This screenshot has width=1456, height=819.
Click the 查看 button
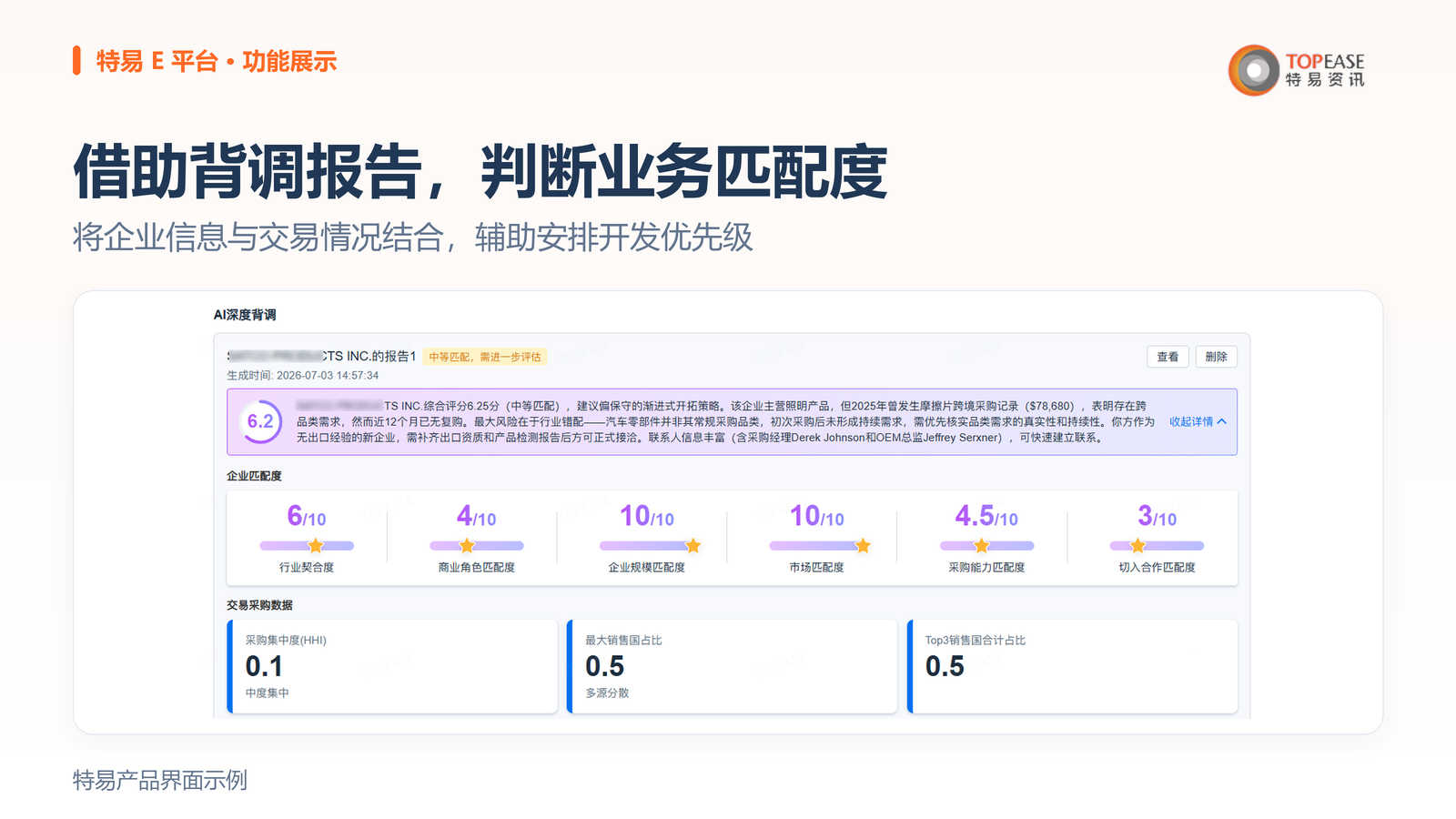point(1168,357)
